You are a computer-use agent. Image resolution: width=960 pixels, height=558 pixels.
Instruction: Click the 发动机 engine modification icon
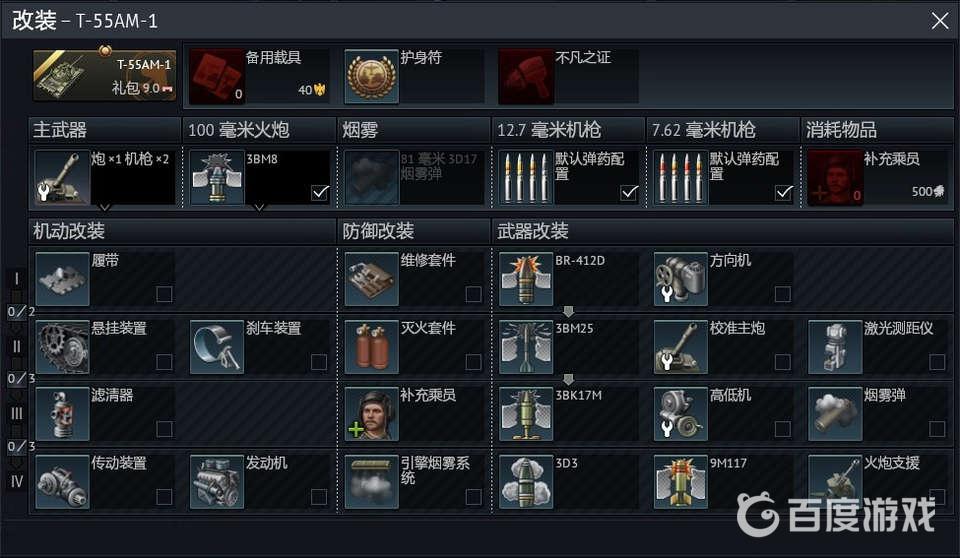[217, 482]
